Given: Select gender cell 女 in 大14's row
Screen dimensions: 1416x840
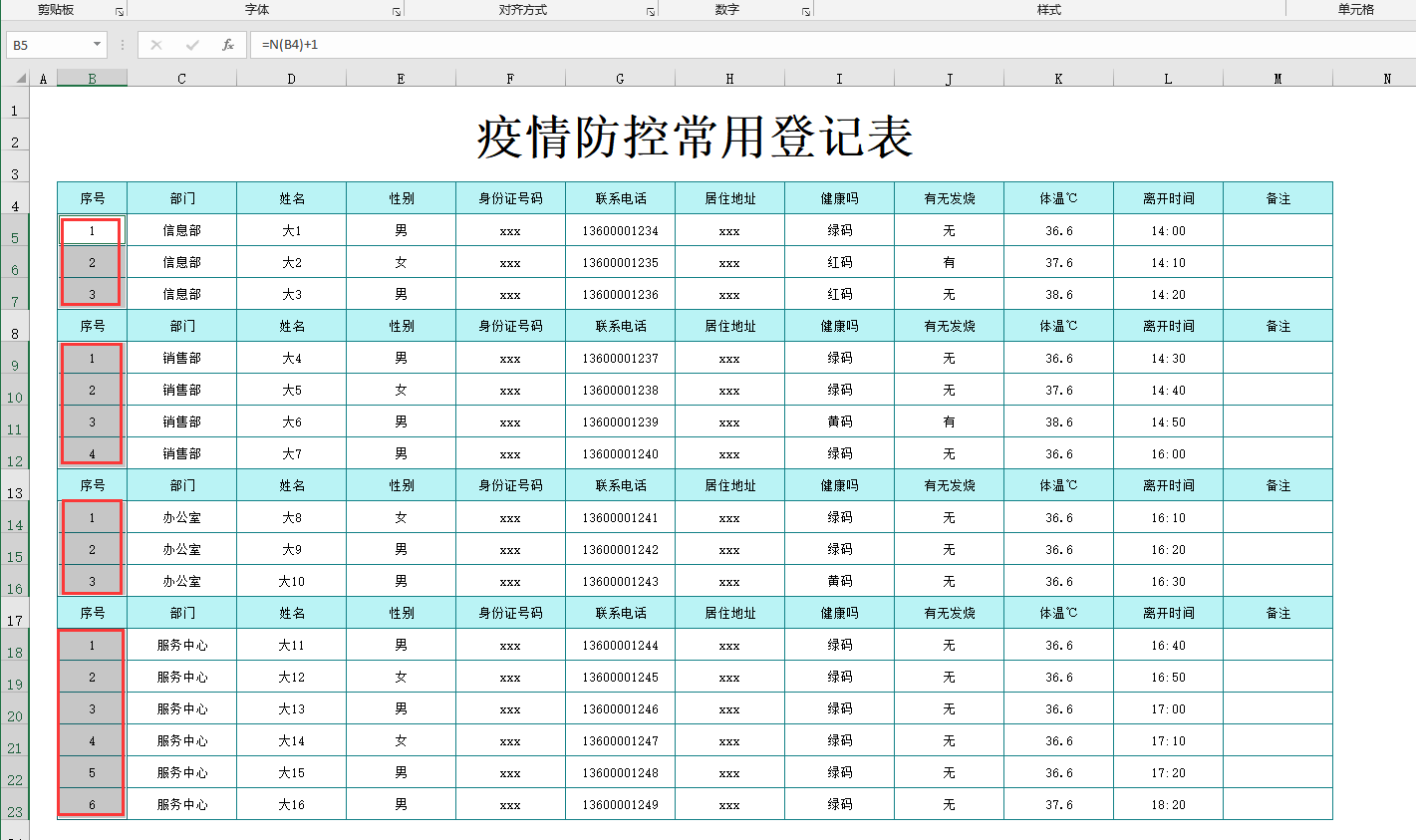Looking at the screenshot, I should point(401,740).
